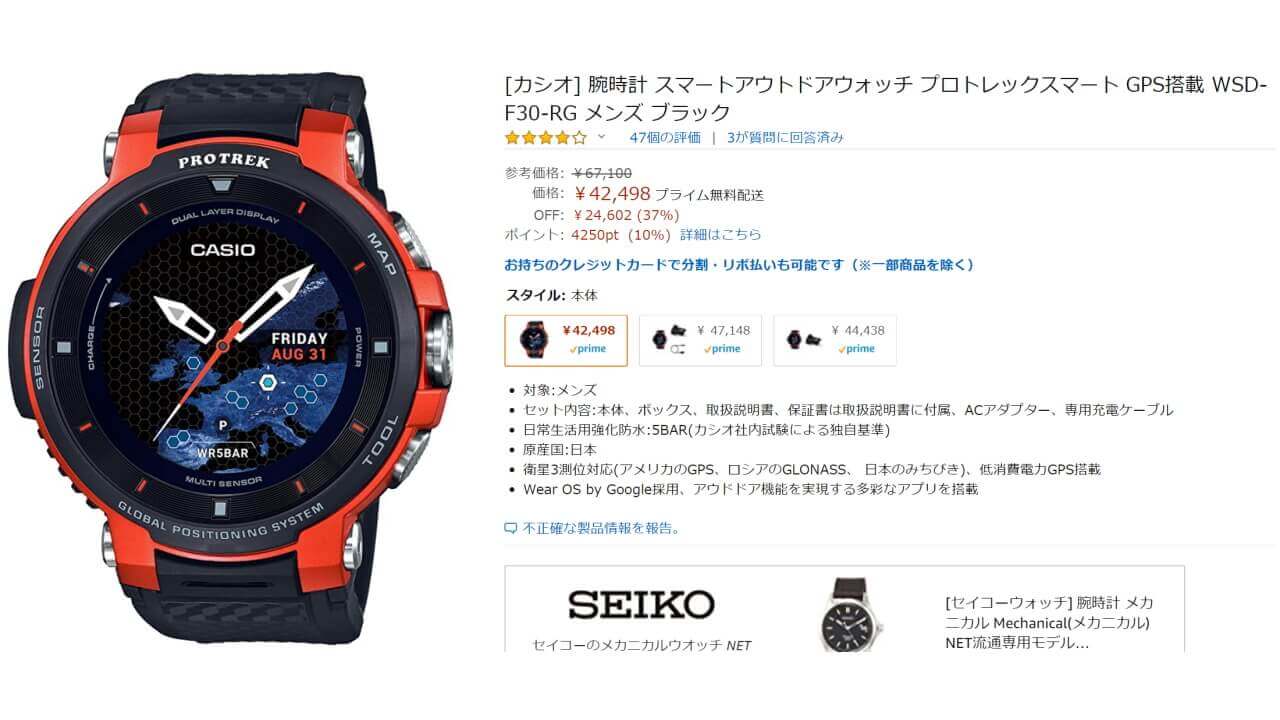The height and width of the screenshot is (720, 1280).
Task: Select the ¥44,438 style option
Action: click(835, 340)
